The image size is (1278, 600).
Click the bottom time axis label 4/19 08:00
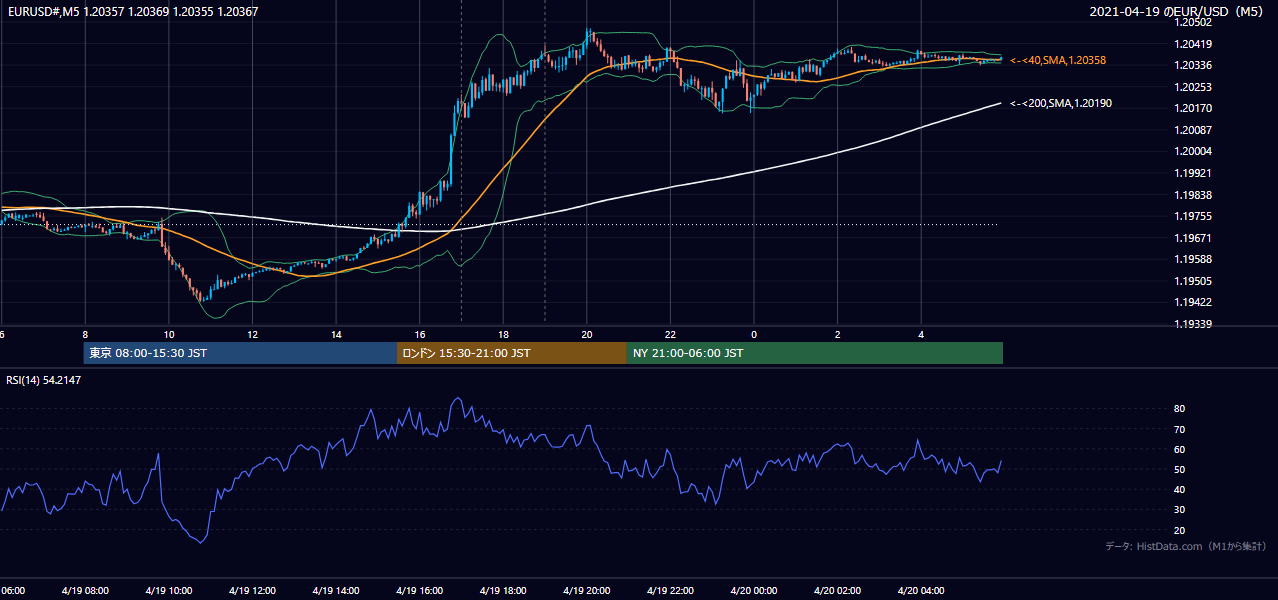(85, 591)
